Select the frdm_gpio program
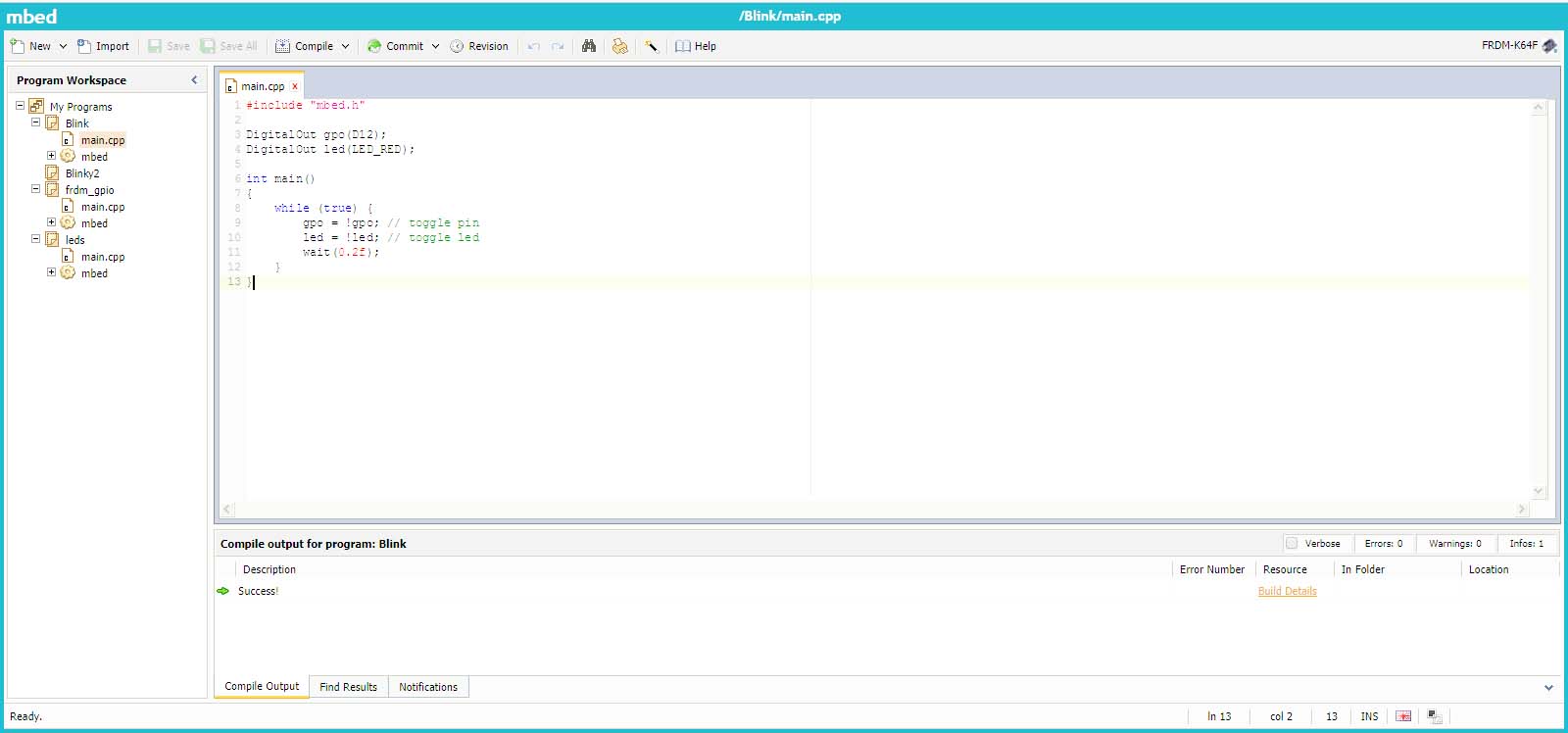The height and width of the screenshot is (733, 1568). pos(89,190)
